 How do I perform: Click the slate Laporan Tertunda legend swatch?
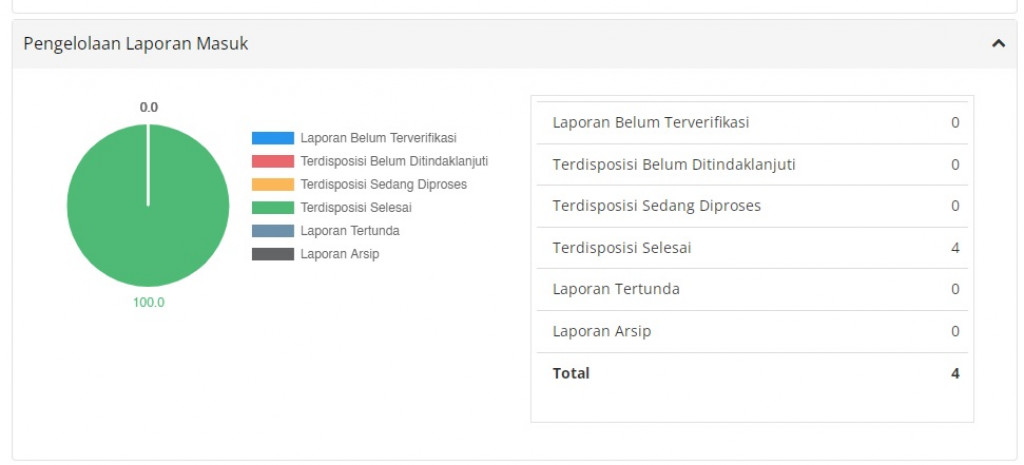coord(273,231)
